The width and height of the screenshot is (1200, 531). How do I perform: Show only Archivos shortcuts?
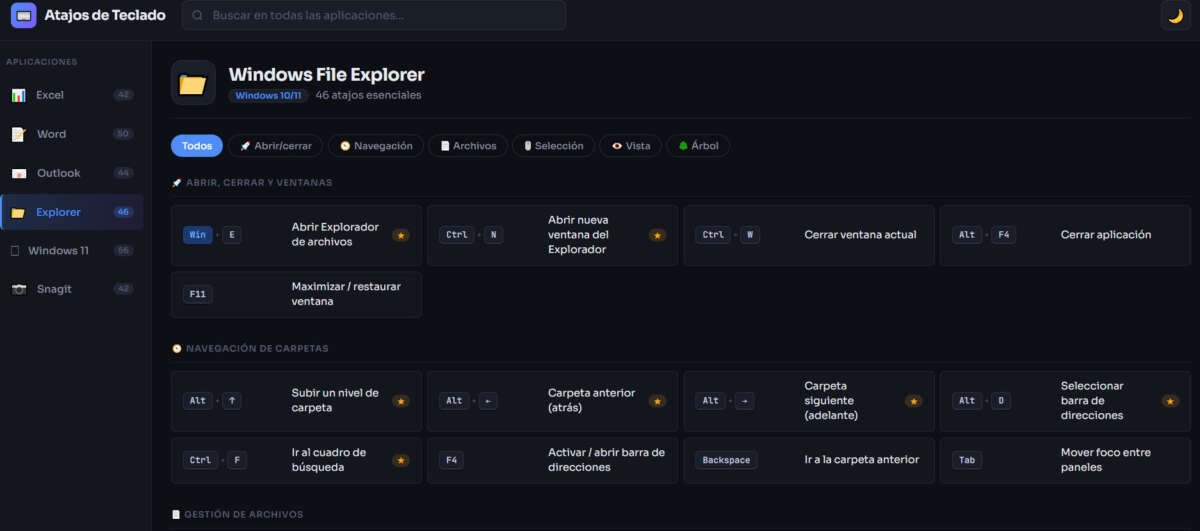[x=467, y=146]
